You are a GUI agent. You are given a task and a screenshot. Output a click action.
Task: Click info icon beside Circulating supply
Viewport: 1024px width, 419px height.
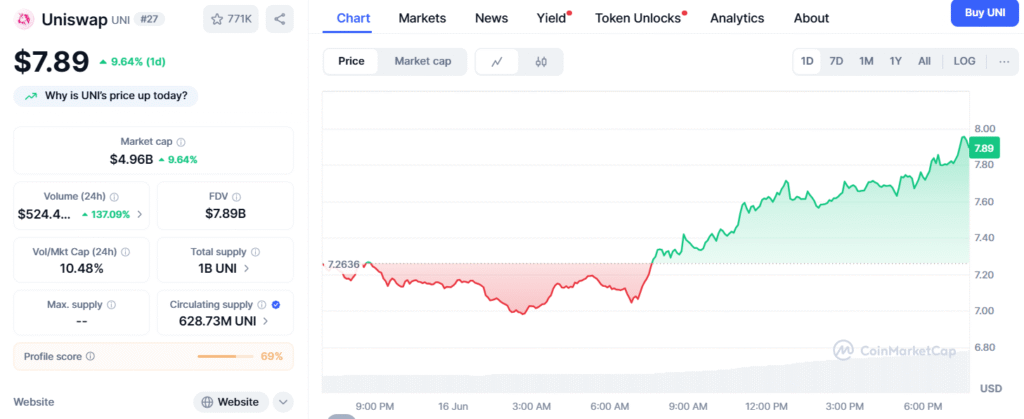[x=261, y=305]
